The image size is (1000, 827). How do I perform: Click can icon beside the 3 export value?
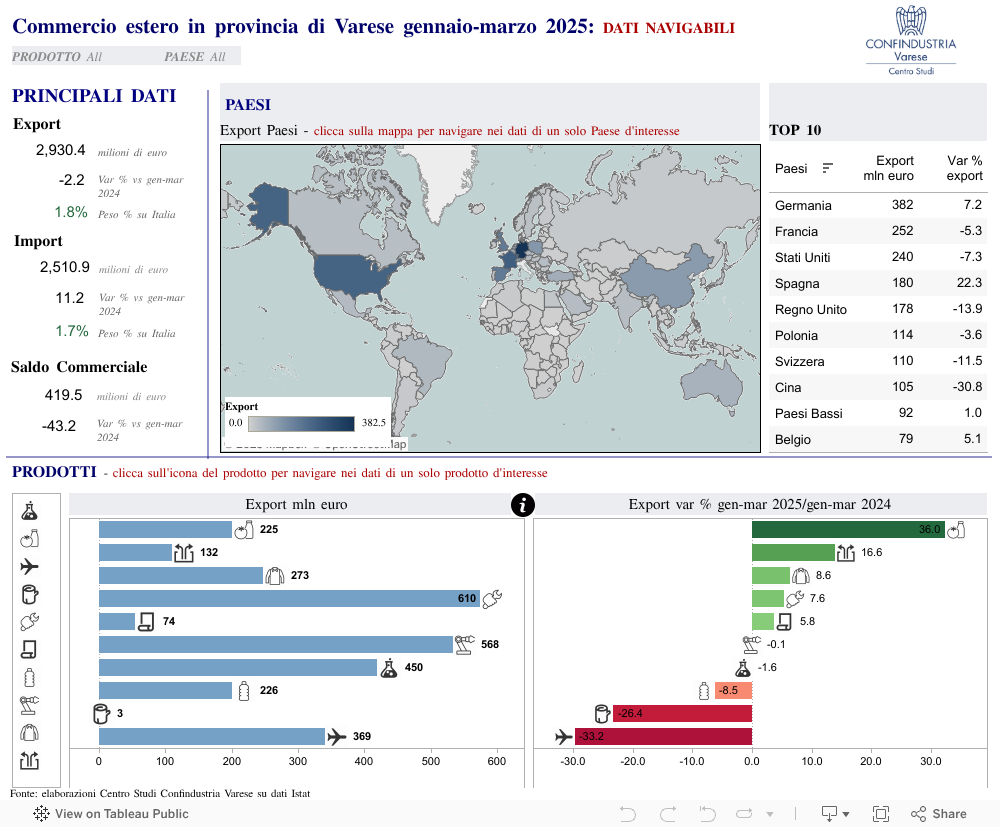101,714
